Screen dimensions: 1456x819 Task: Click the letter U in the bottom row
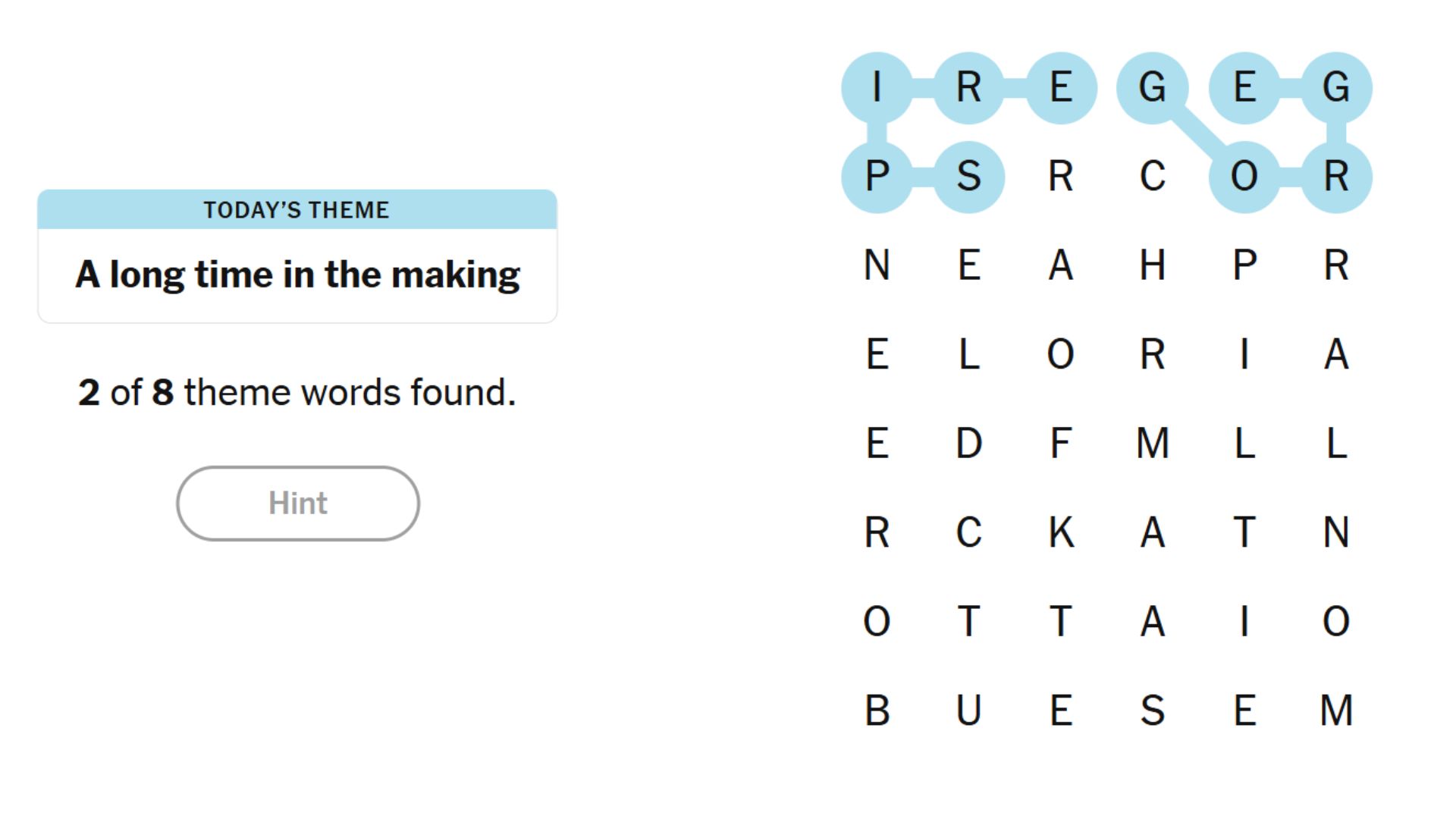(968, 711)
